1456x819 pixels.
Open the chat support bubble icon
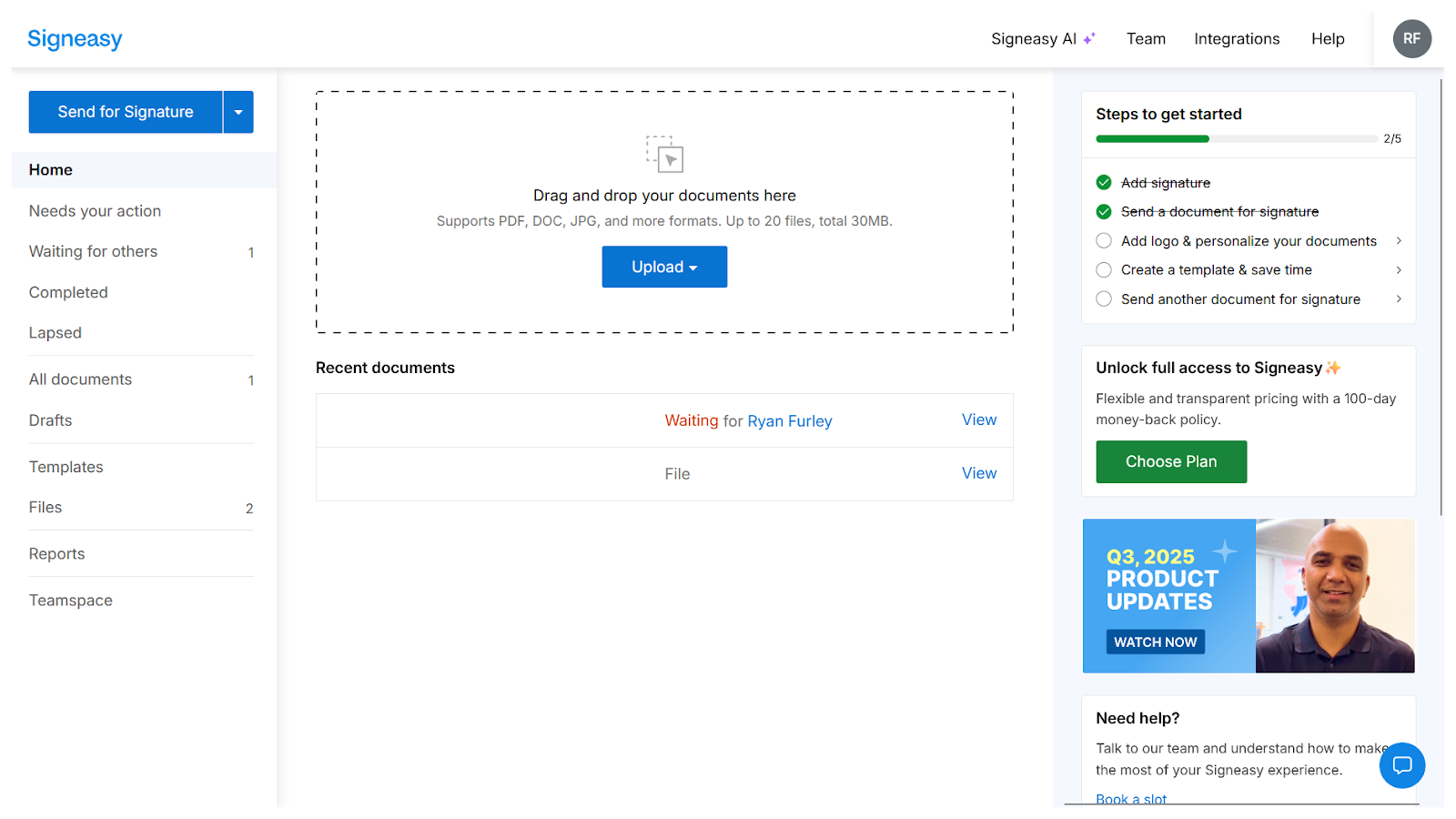pyautogui.click(x=1401, y=765)
